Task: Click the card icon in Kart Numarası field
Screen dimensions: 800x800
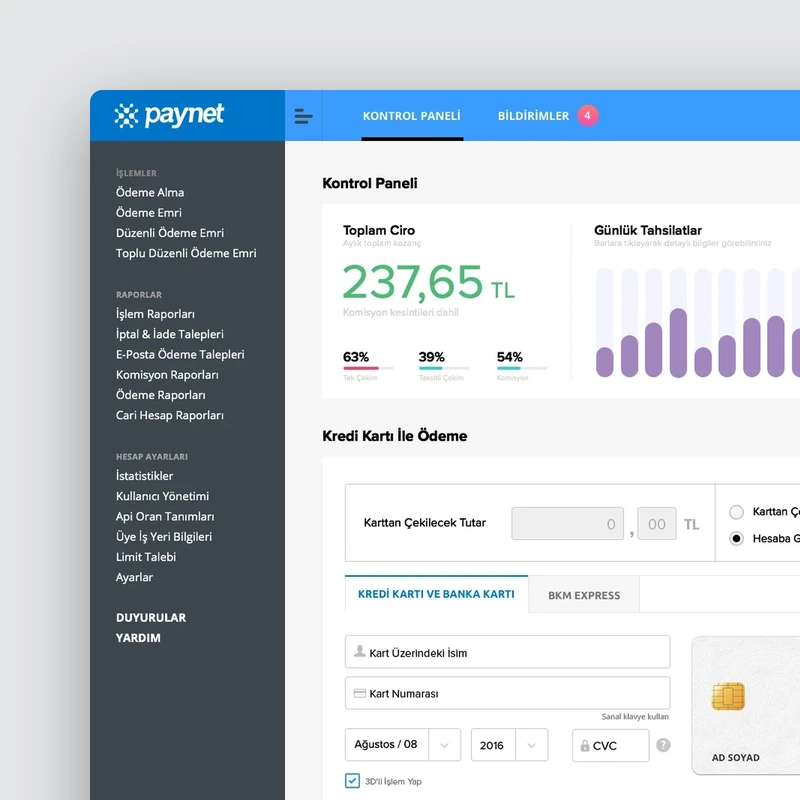Action: click(359, 693)
